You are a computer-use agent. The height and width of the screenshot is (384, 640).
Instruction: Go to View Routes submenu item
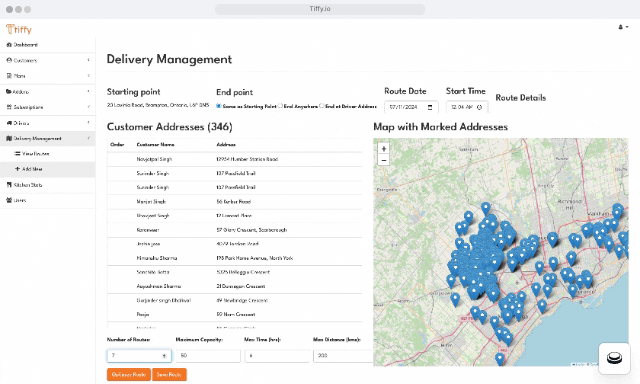(47, 154)
